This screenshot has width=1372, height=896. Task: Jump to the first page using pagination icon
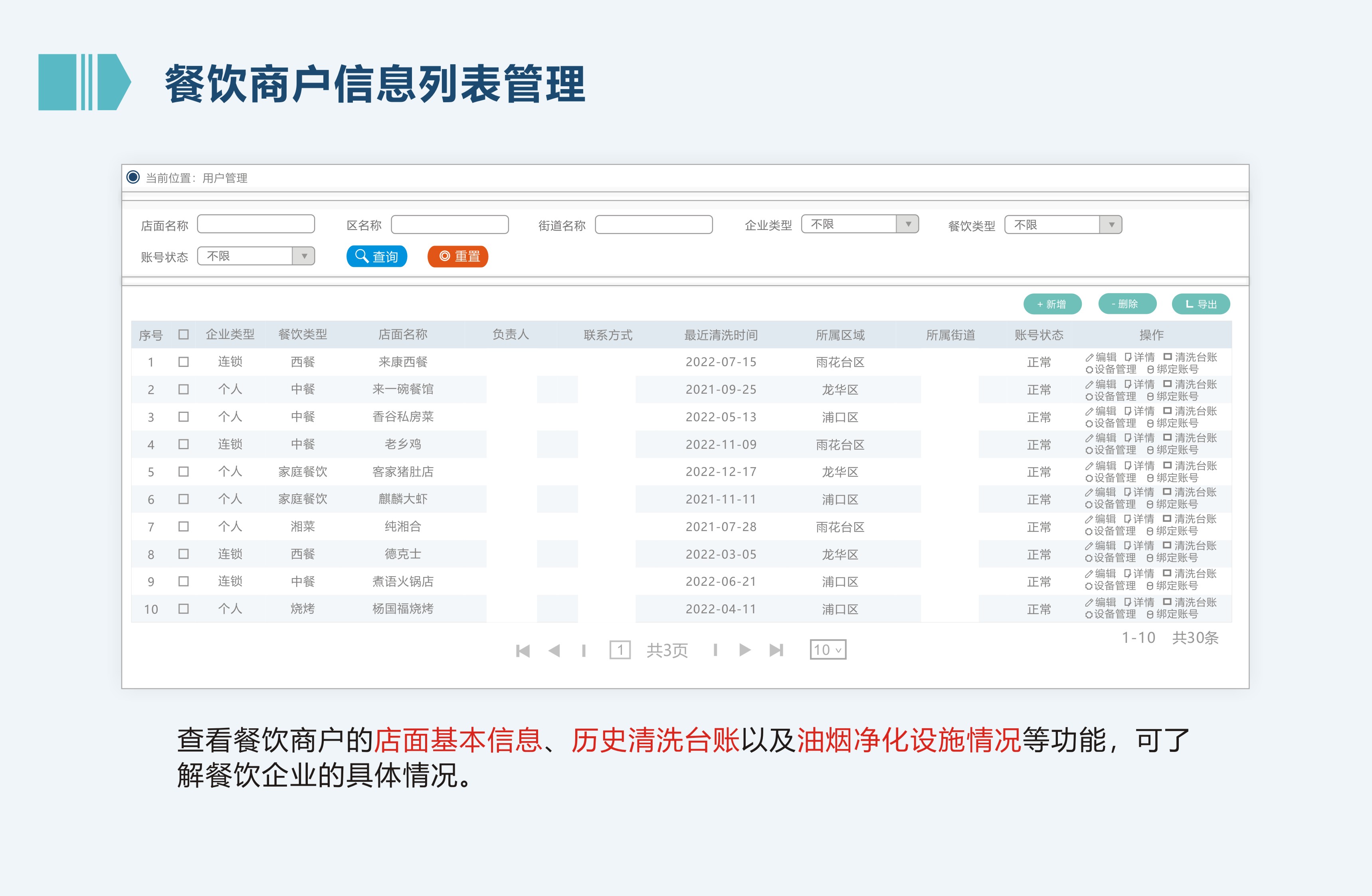coord(523,650)
